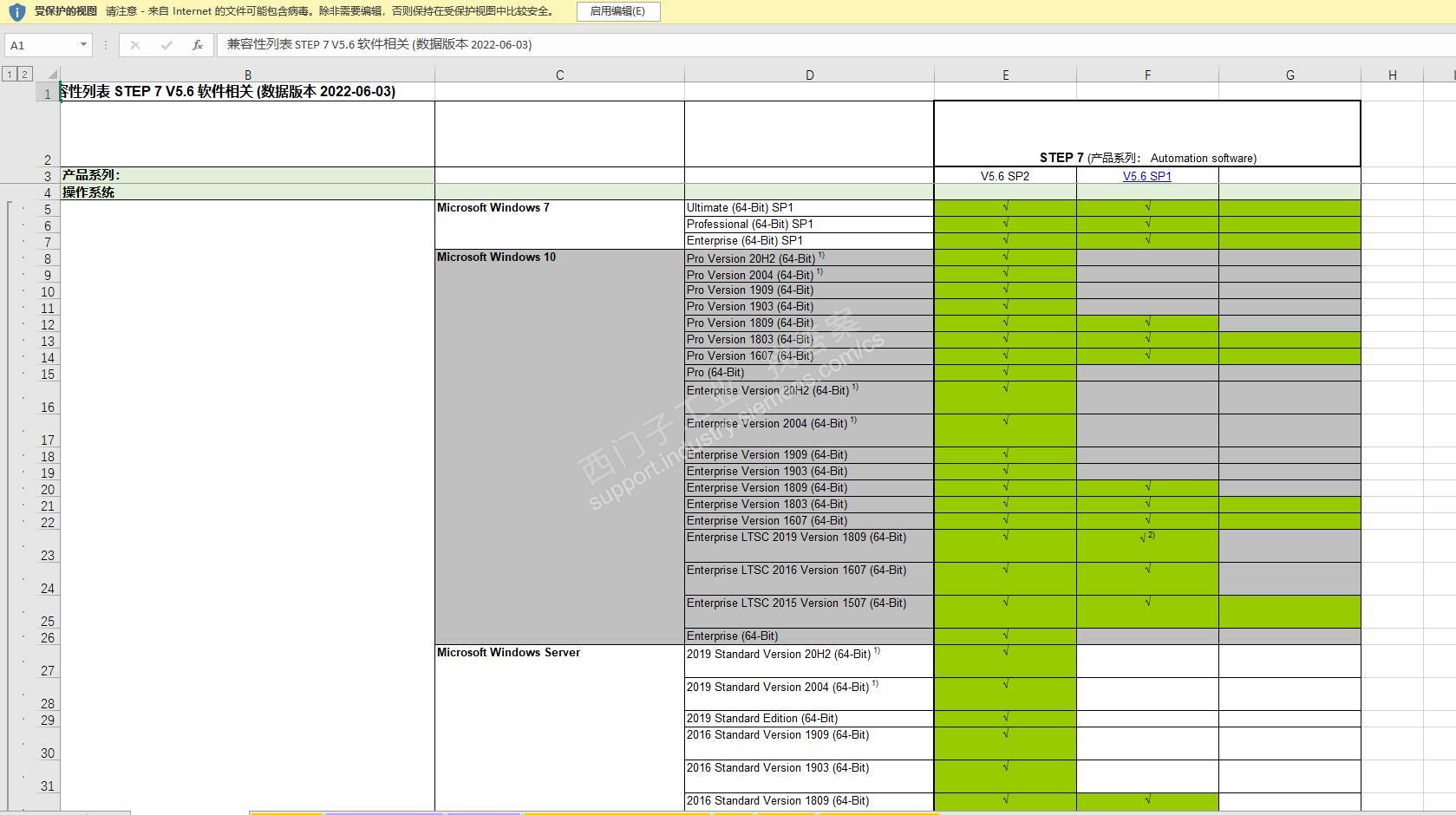
Task: Select column G header
Action: 1290,75
